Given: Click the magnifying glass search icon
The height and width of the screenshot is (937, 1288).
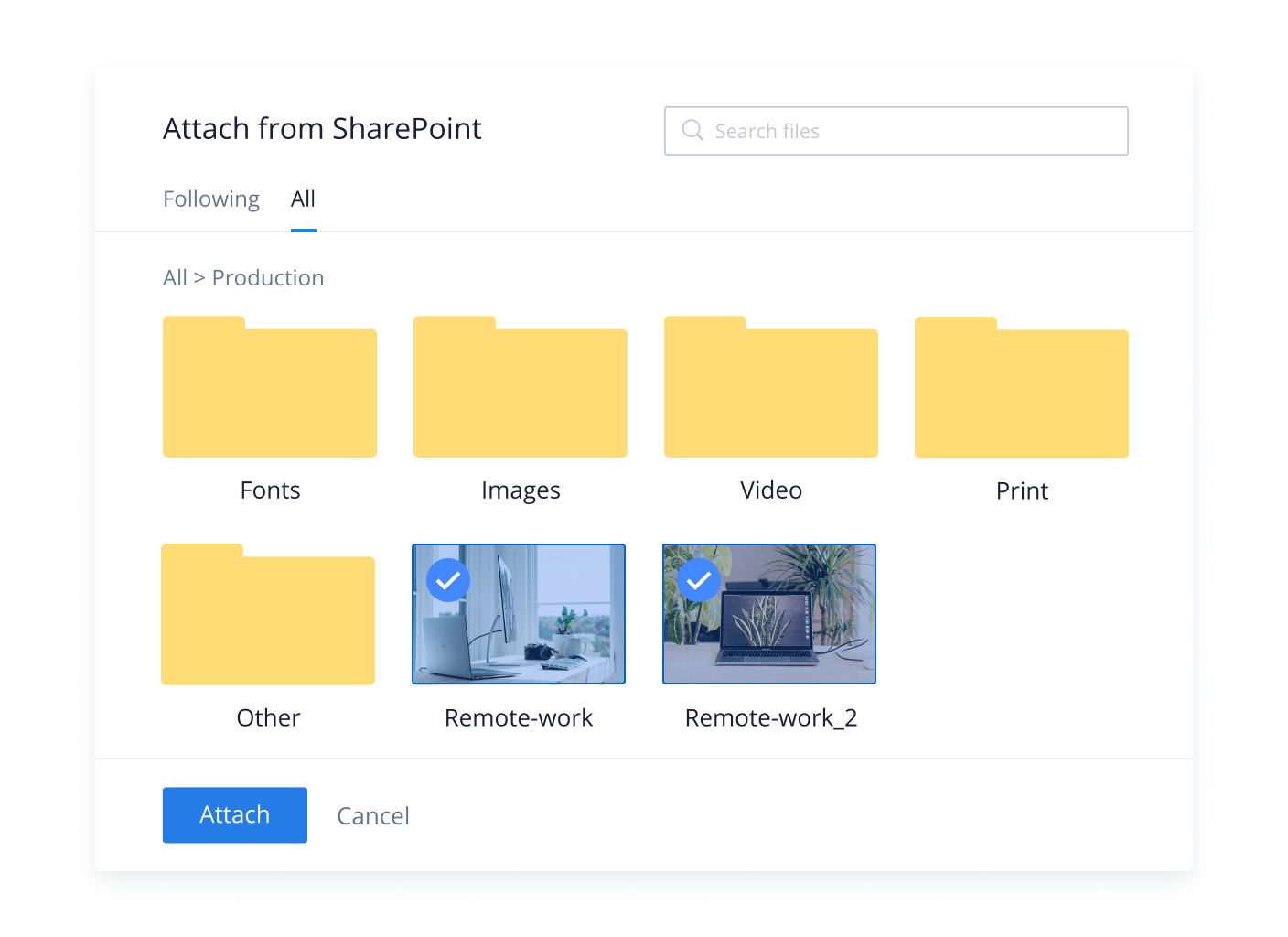Looking at the screenshot, I should (x=692, y=131).
